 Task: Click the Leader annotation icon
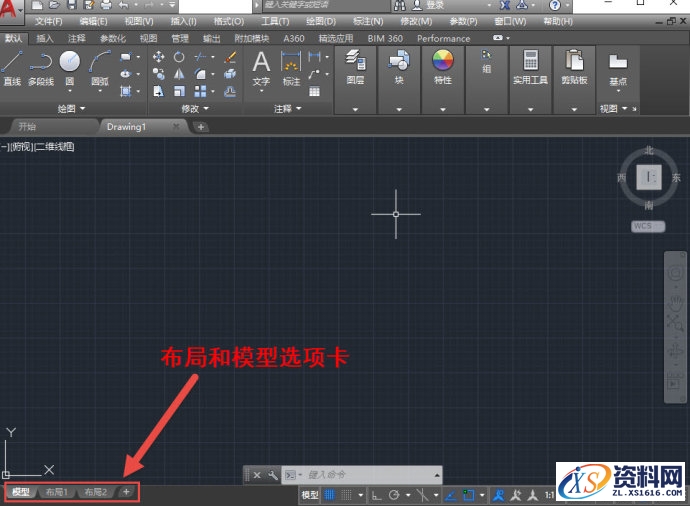314,74
